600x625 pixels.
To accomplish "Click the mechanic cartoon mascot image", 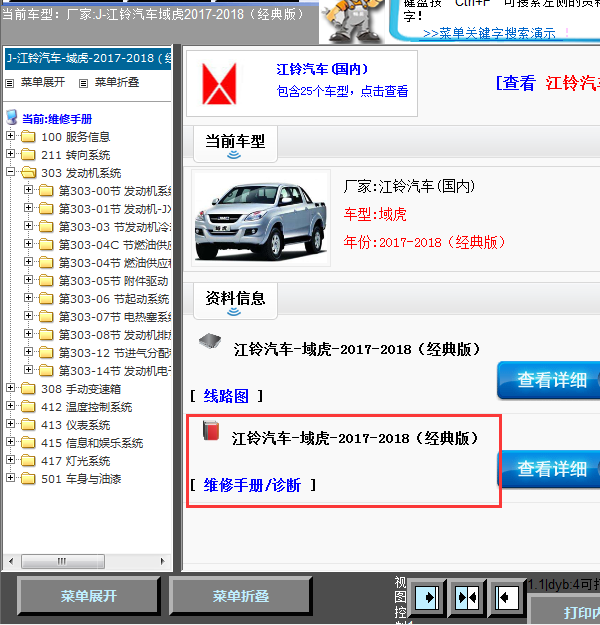I will coord(353,21).
